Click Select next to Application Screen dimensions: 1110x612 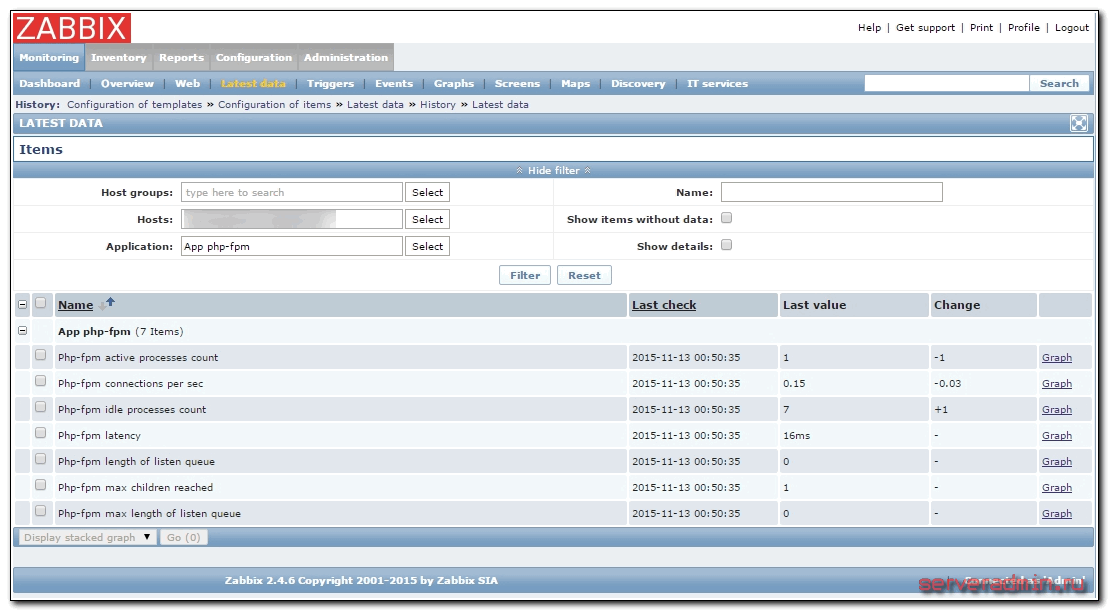pos(428,246)
